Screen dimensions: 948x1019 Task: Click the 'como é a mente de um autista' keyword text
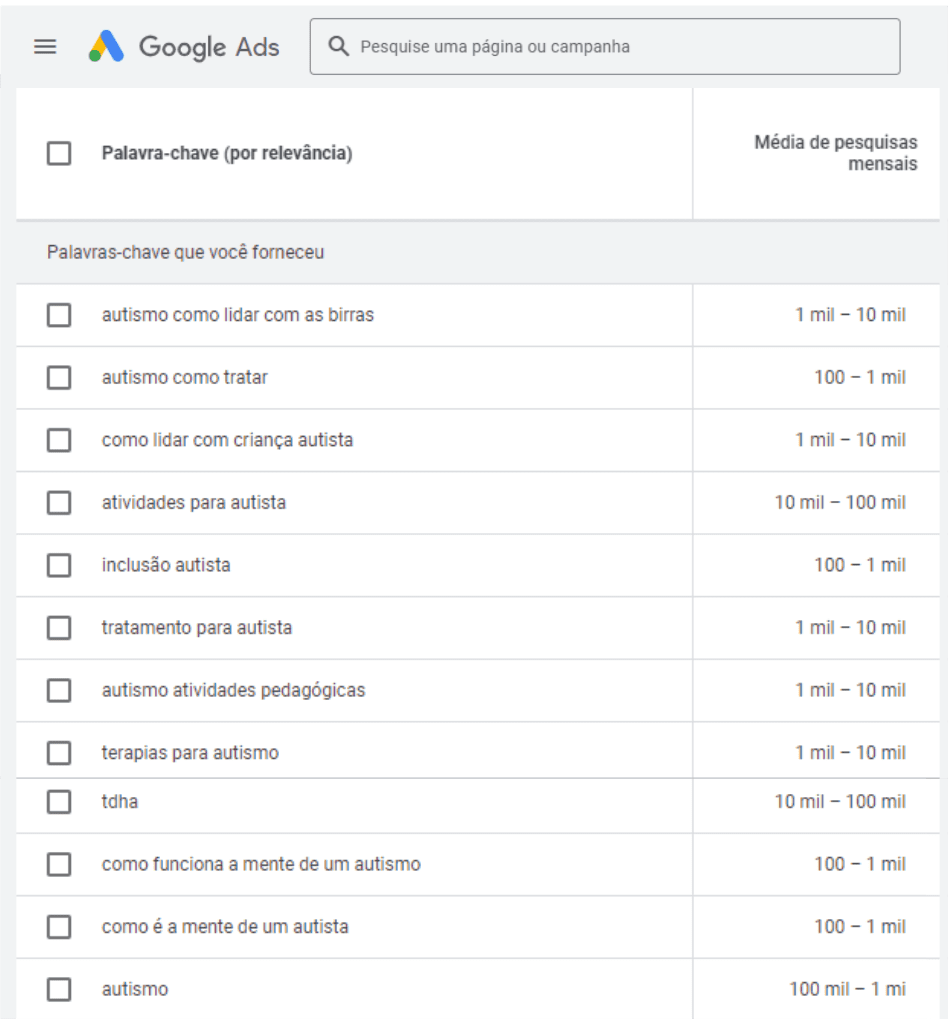click(x=225, y=927)
